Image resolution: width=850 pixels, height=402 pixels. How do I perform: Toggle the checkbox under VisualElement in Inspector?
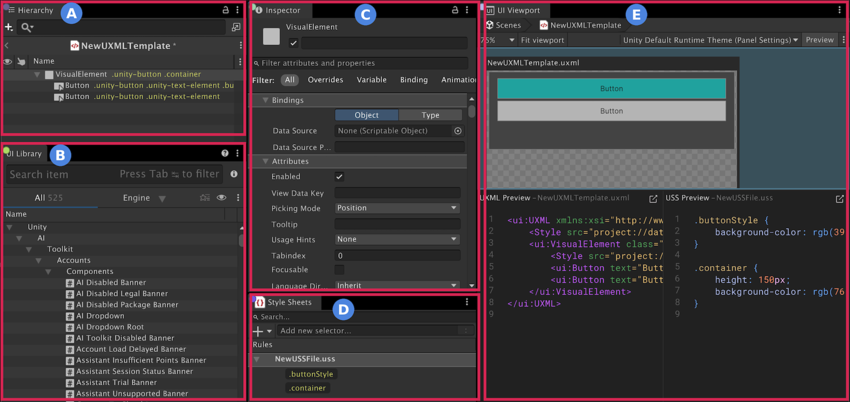pos(293,43)
